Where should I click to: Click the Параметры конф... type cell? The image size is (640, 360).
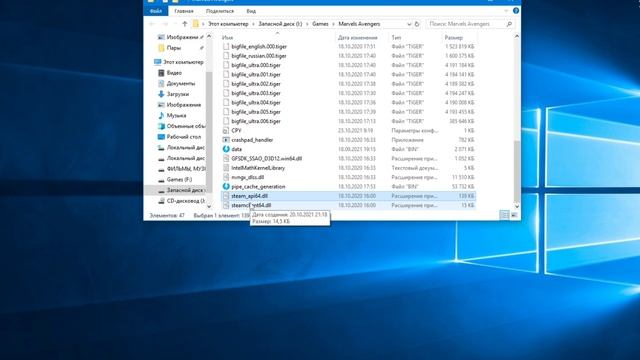414,131
